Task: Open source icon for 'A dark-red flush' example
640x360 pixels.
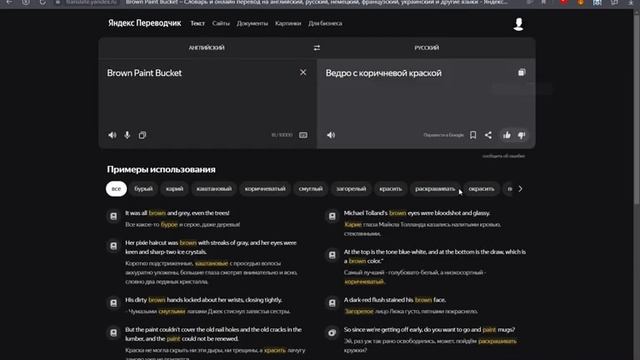Action: (x=332, y=303)
